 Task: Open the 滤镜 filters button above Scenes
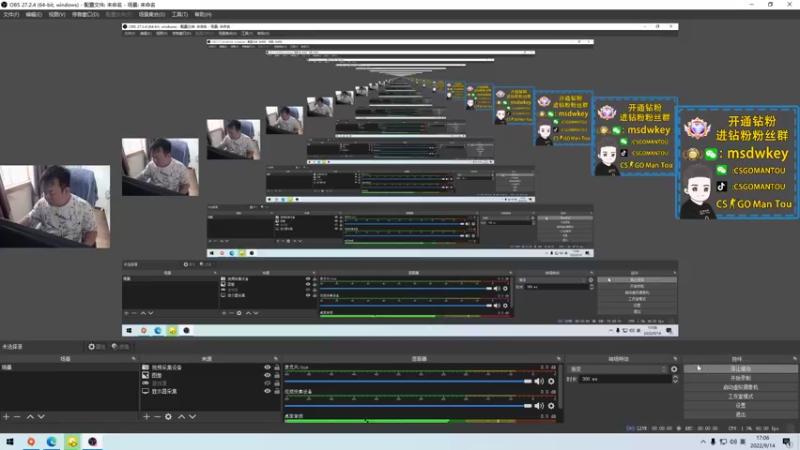tap(120, 346)
